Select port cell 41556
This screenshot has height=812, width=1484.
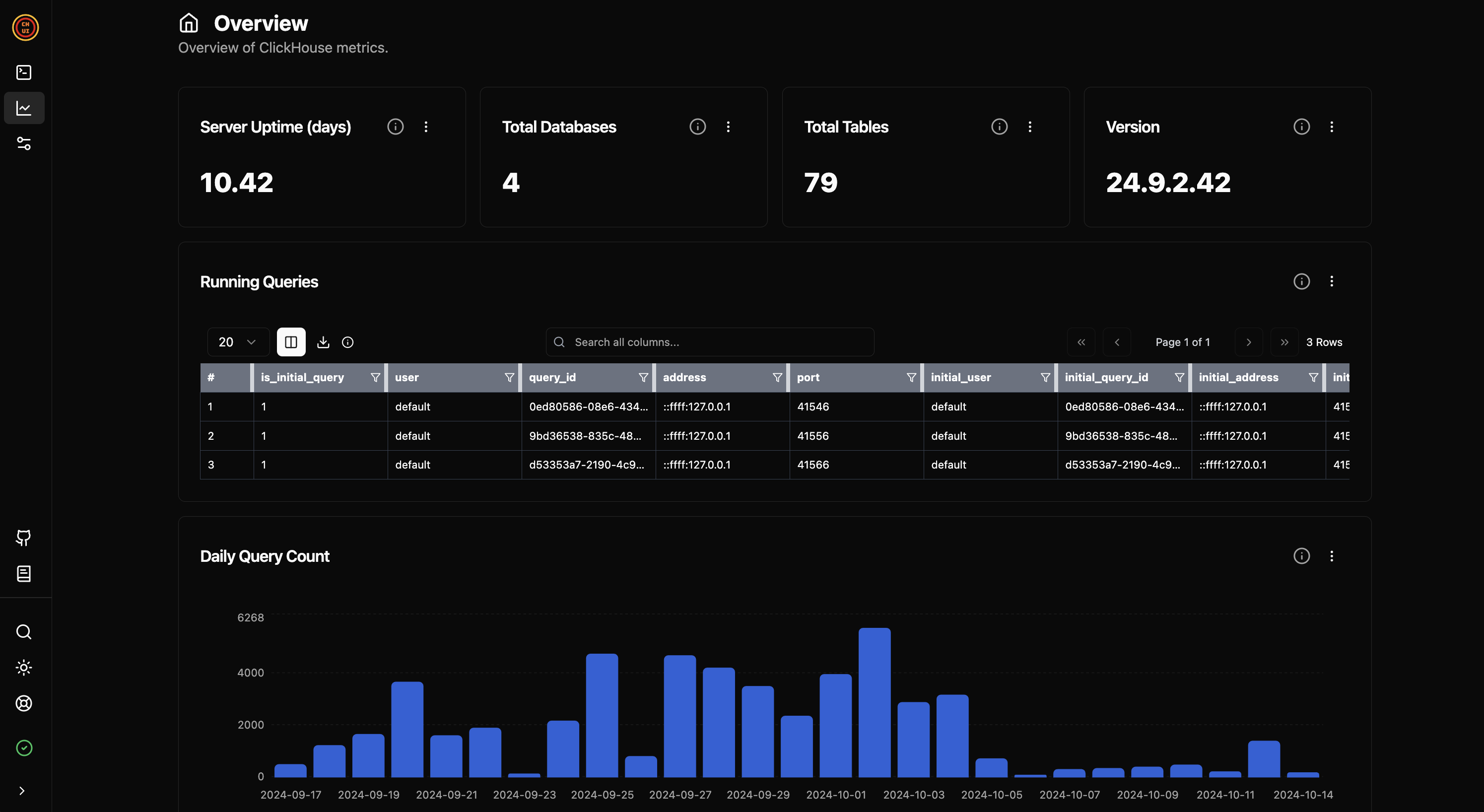[x=857, y=436]
